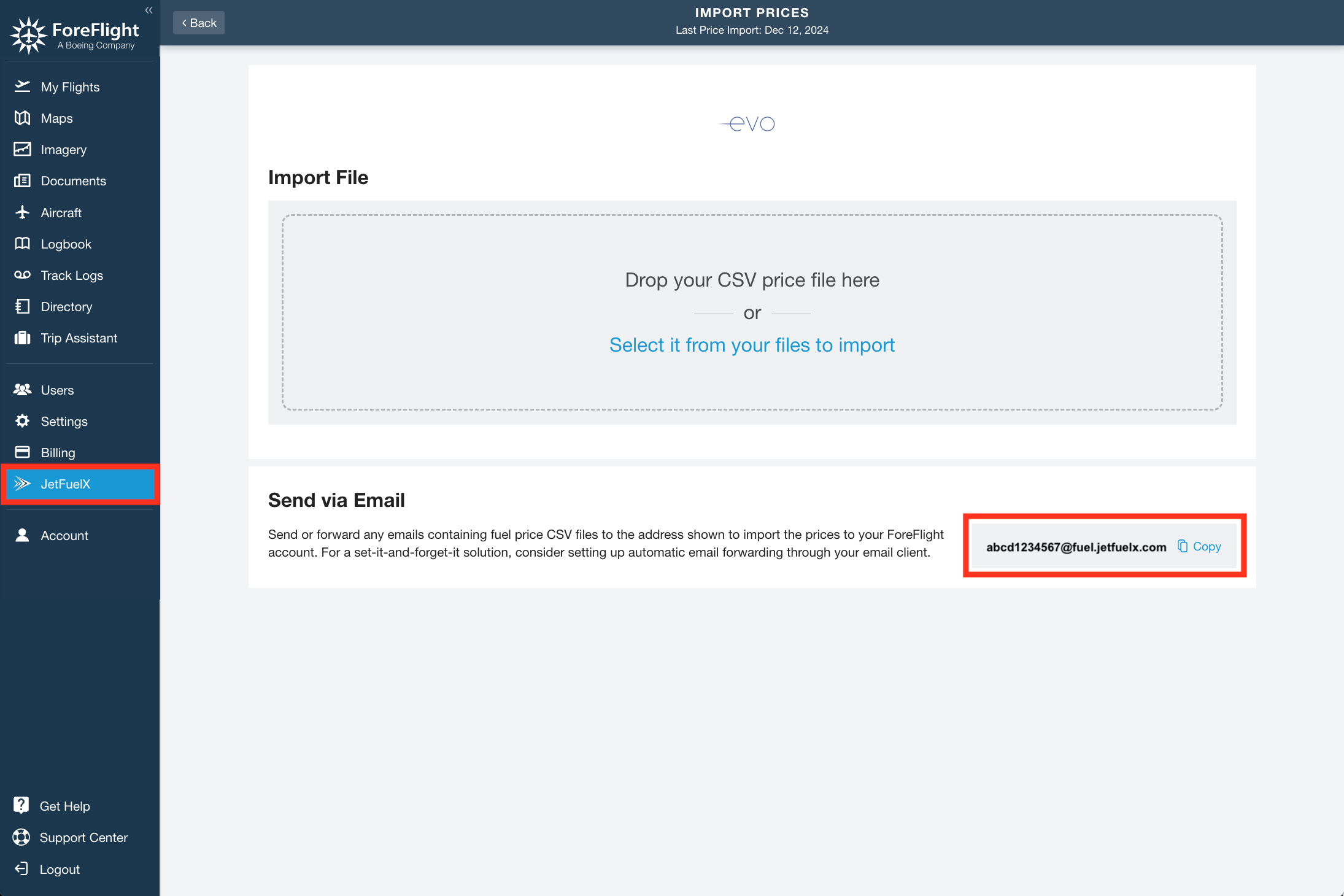Click the Import File heading
This screenshot has height=896, width=1344.
(x=318, y=177)
